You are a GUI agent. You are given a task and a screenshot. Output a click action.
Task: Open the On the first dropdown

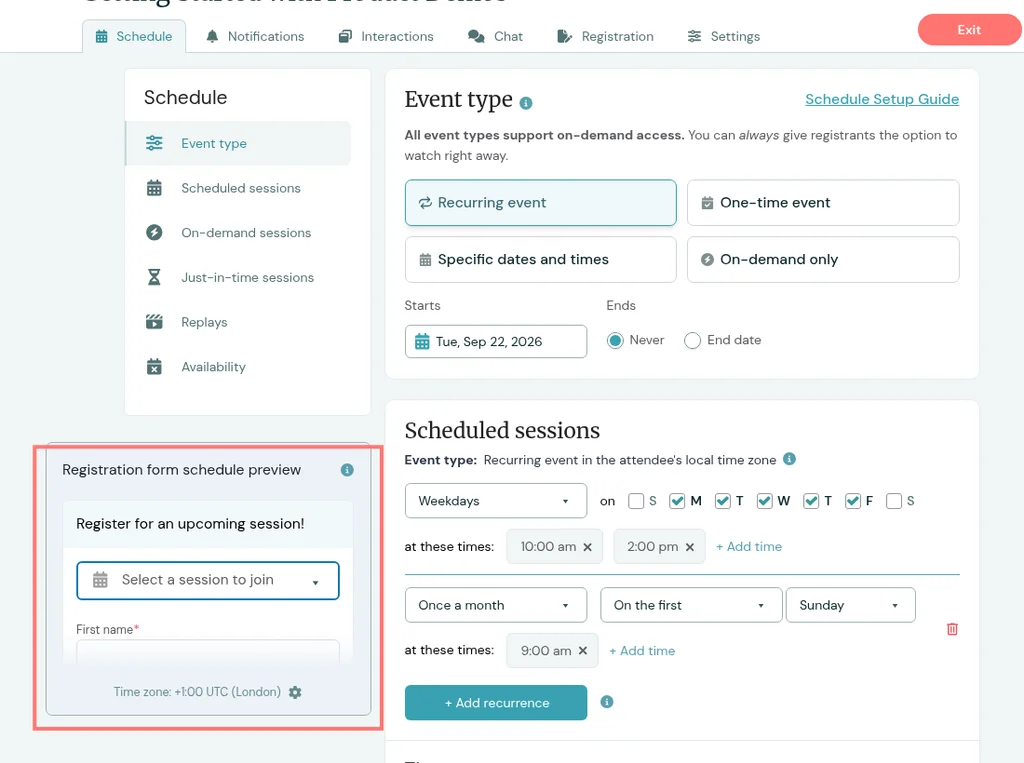pos(691,606)
